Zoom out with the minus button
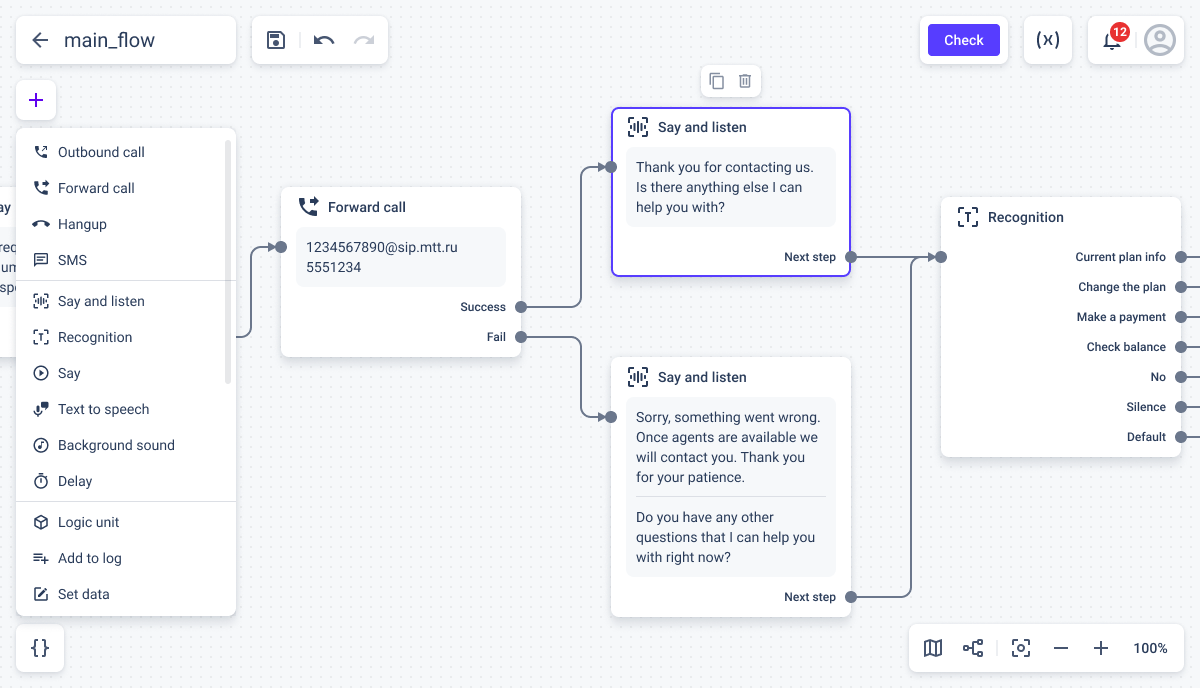 click(1061, 648)
